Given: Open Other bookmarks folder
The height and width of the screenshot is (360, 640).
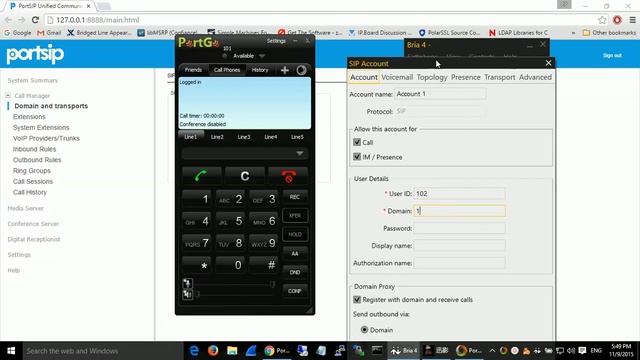Looking at the screenshot, I should (609, 33).
